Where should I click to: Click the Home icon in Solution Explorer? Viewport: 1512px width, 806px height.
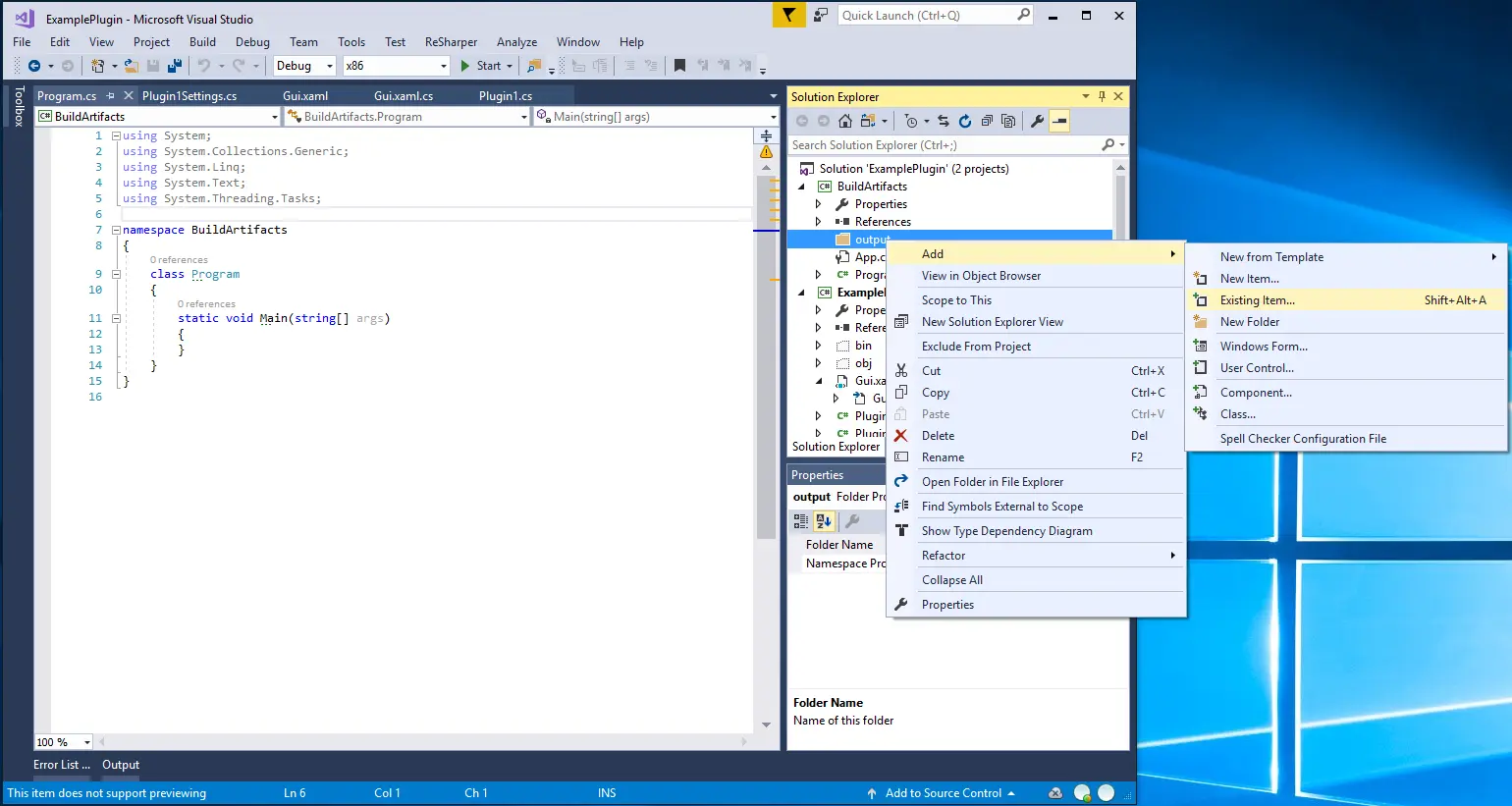[x=845, y=121]
